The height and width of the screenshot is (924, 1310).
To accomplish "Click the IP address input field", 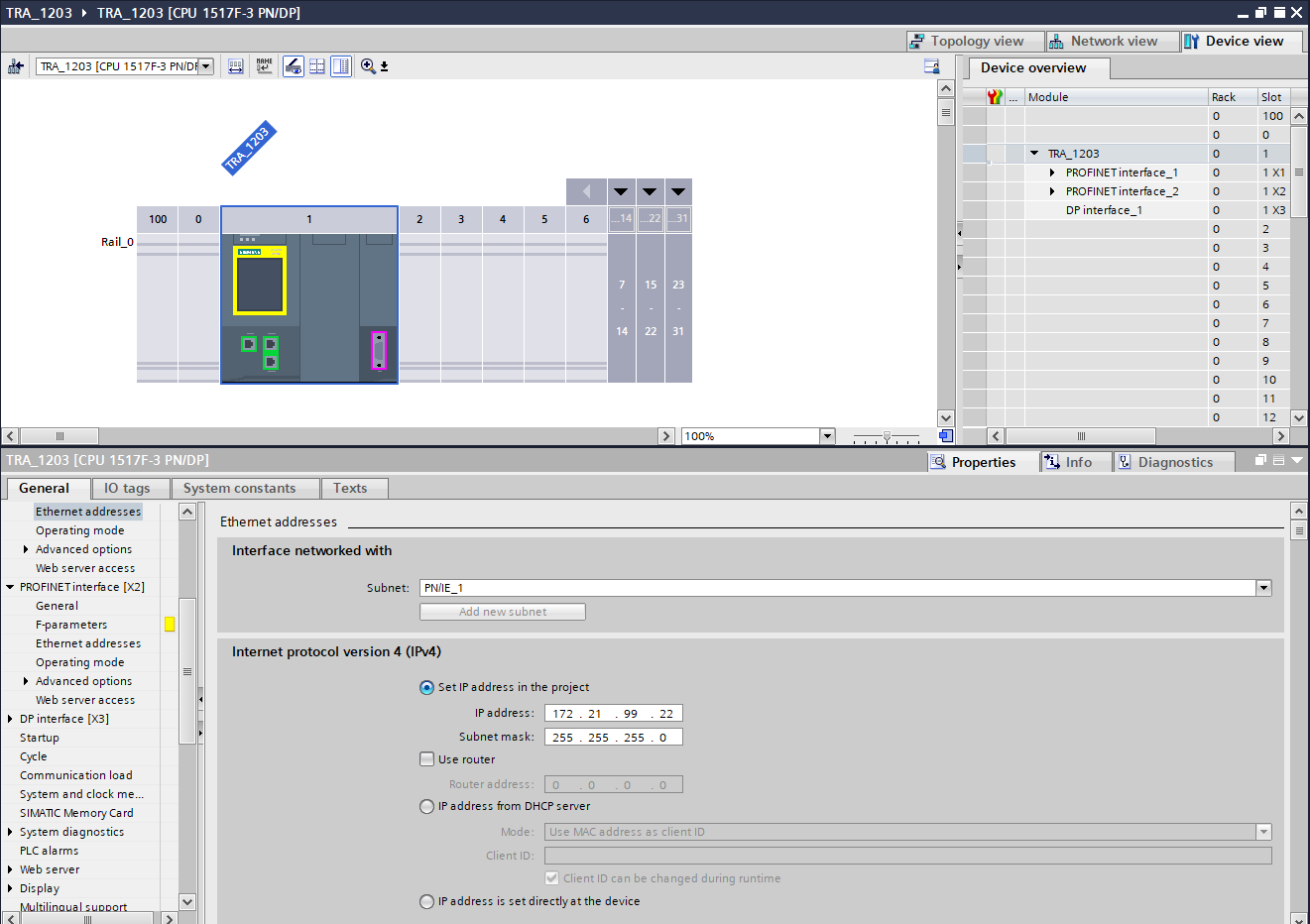I will (x=613, y=713).
